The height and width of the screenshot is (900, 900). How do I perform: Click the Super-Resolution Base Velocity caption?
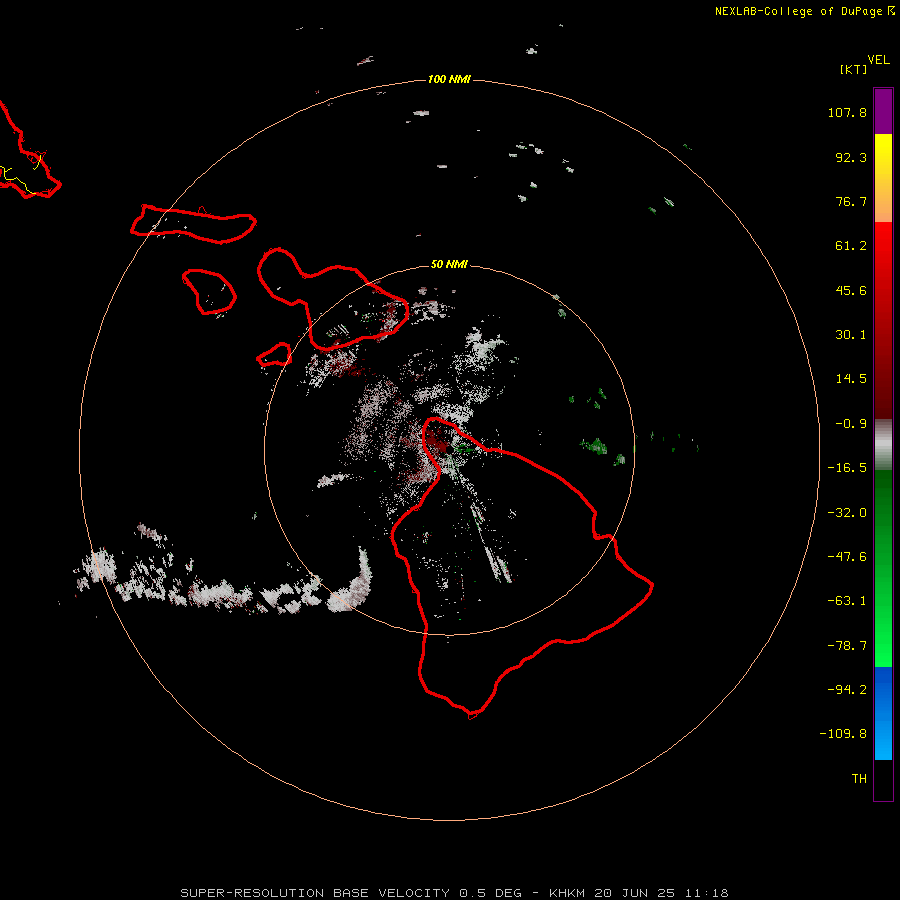454,893
